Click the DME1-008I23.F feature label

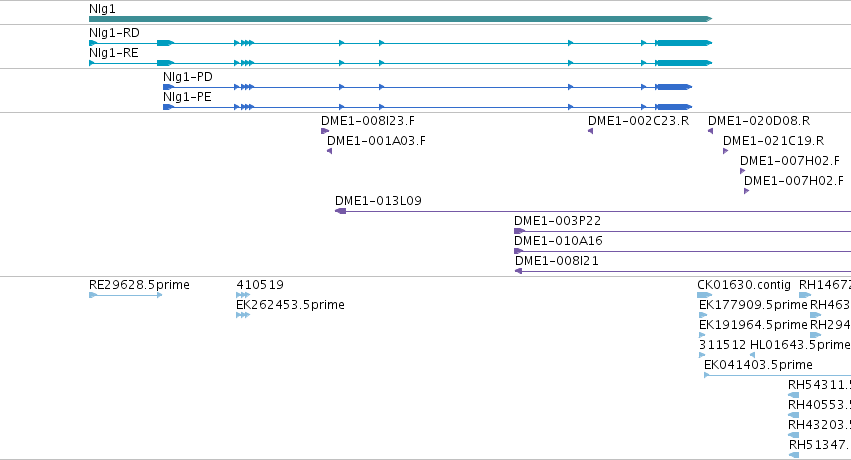(368, 121)
